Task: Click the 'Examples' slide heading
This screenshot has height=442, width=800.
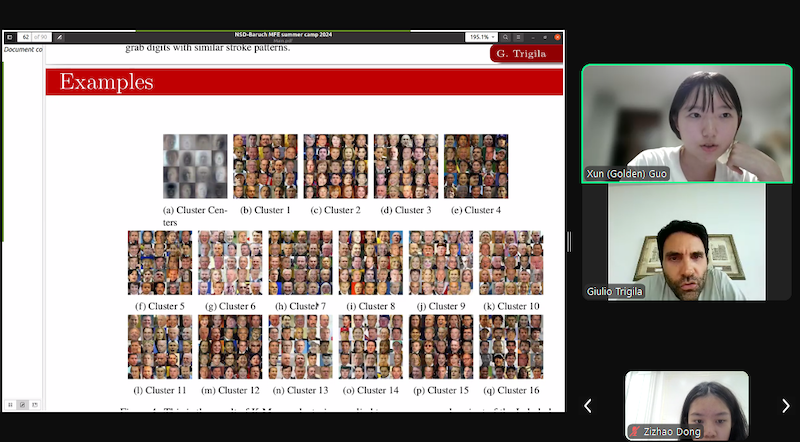Action: 106,82
